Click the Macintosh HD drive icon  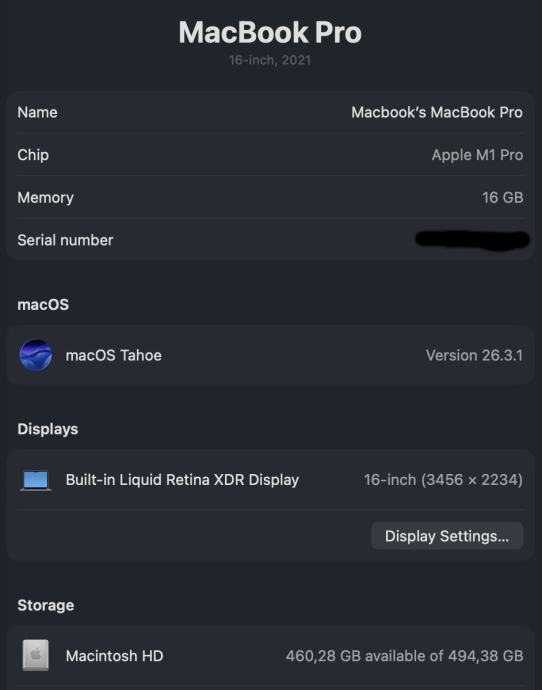[x=36, y=655]
